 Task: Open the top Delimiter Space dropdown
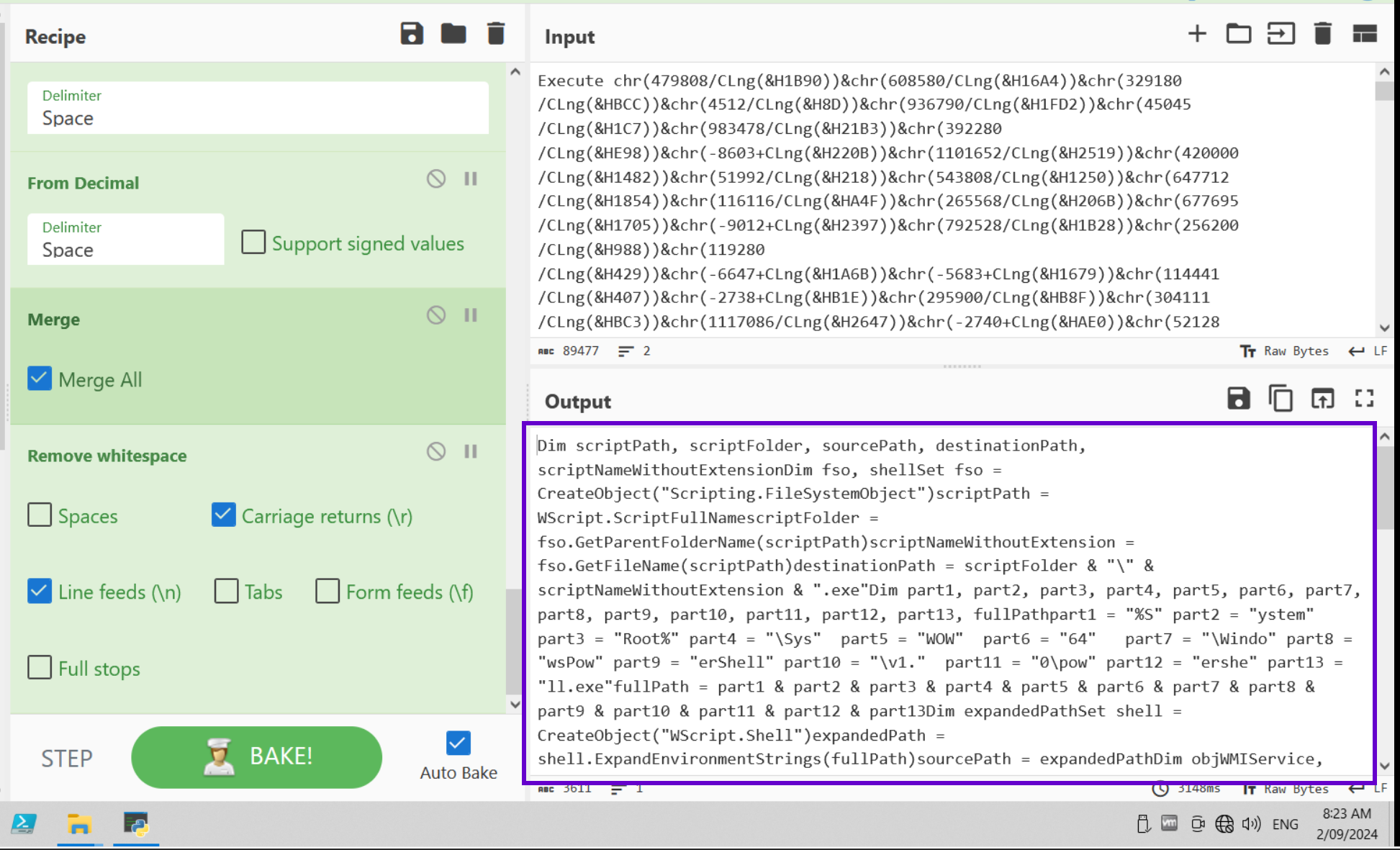(258, 108)
